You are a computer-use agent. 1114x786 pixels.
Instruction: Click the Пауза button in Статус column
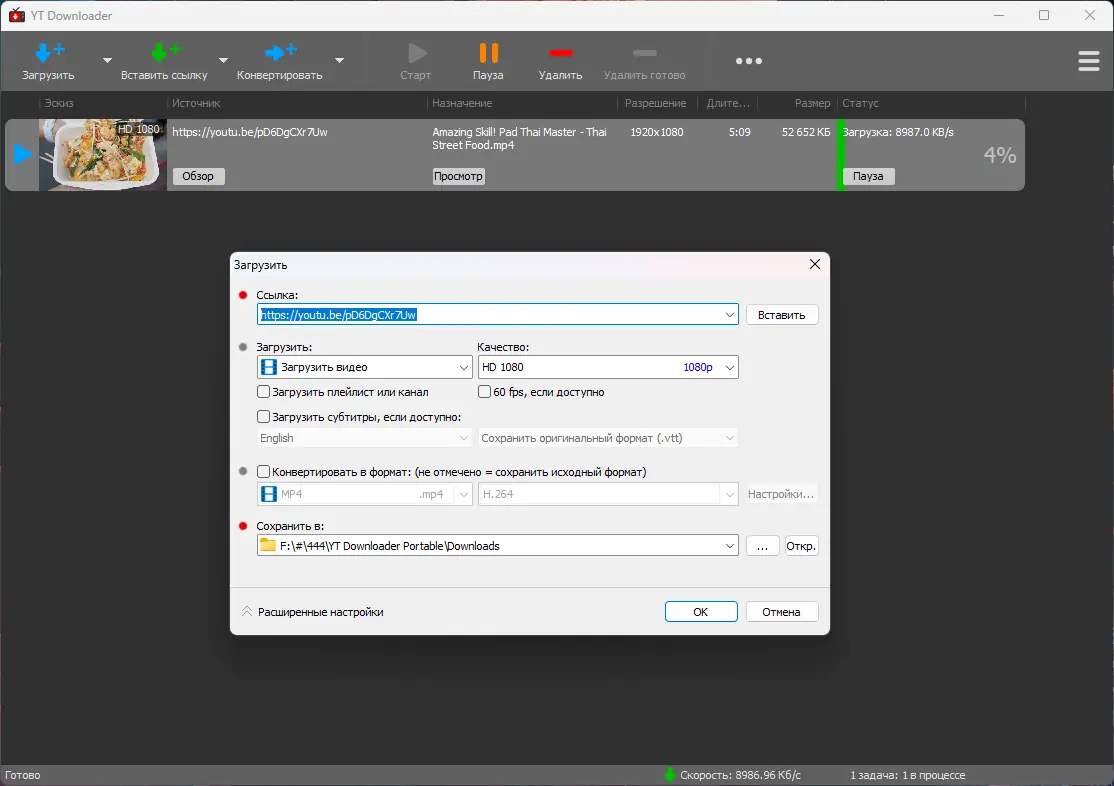(x=868, y=176)
